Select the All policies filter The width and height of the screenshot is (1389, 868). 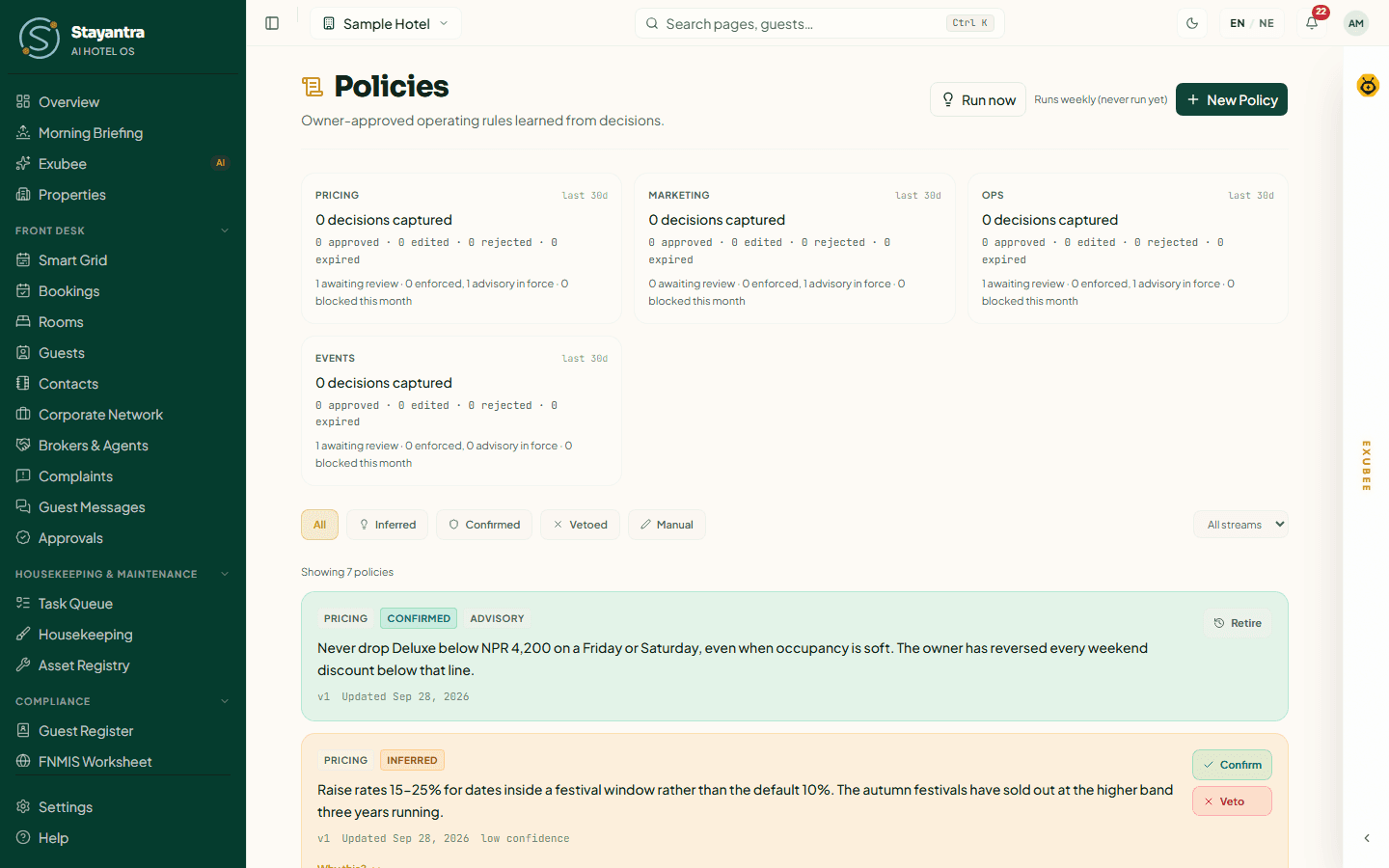319,525
